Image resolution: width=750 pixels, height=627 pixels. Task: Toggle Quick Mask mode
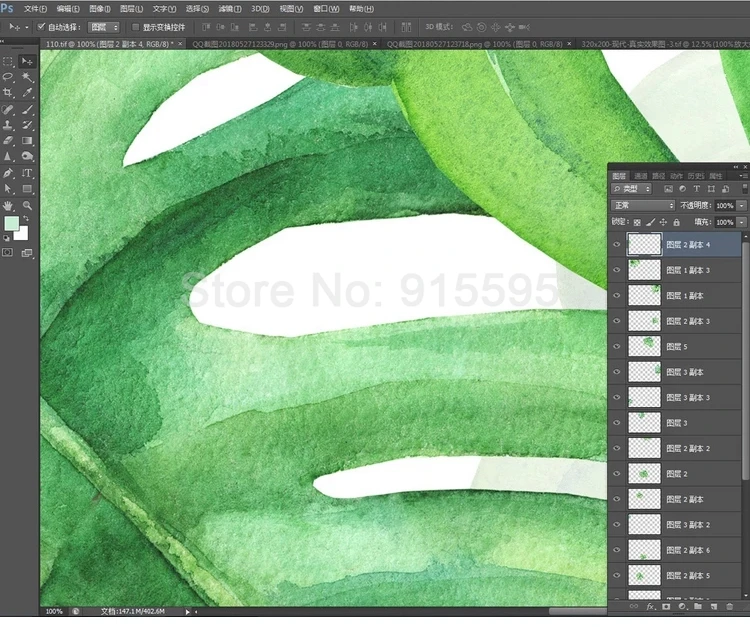pos(8,253)
